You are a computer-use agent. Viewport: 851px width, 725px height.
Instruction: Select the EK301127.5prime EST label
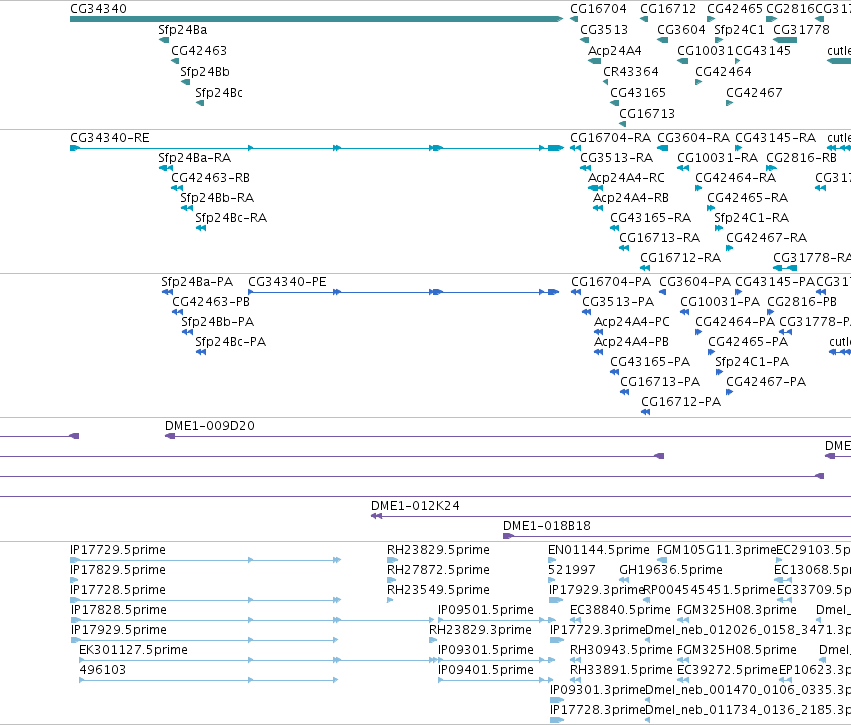pos(134,651)
